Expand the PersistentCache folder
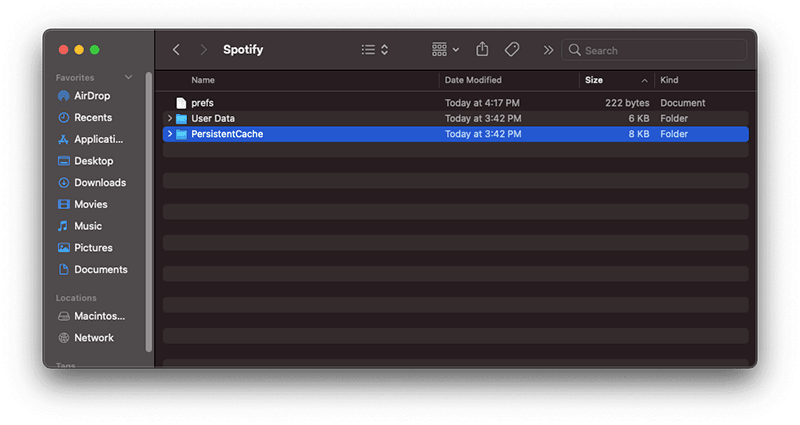This screenshot has height=425, width=800. click(x=169, y=134)
